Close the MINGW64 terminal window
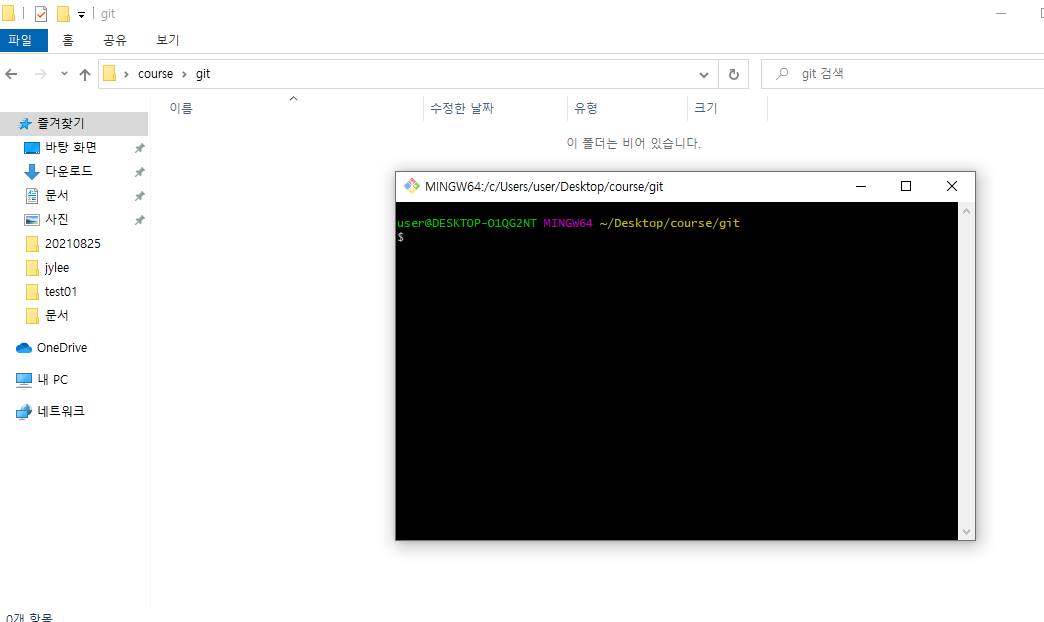The height and width of the screenshot is (622, 1044). click(951, 186)
